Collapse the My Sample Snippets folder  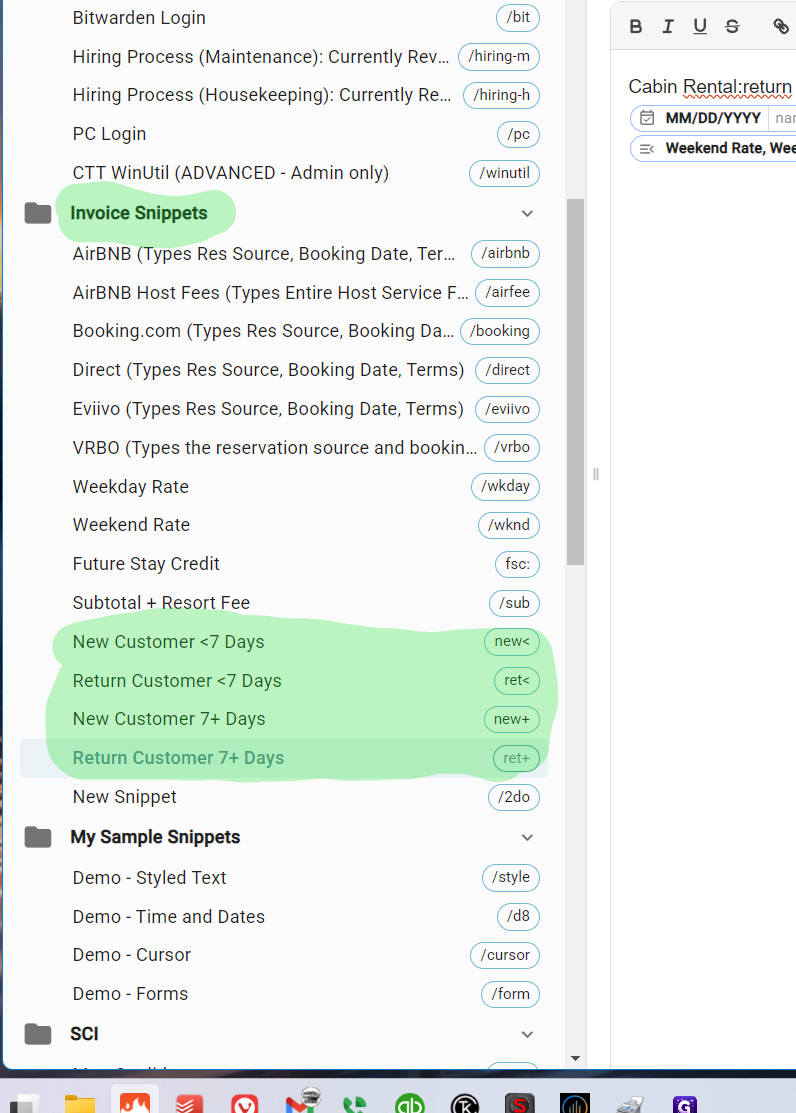click(527, 838)
